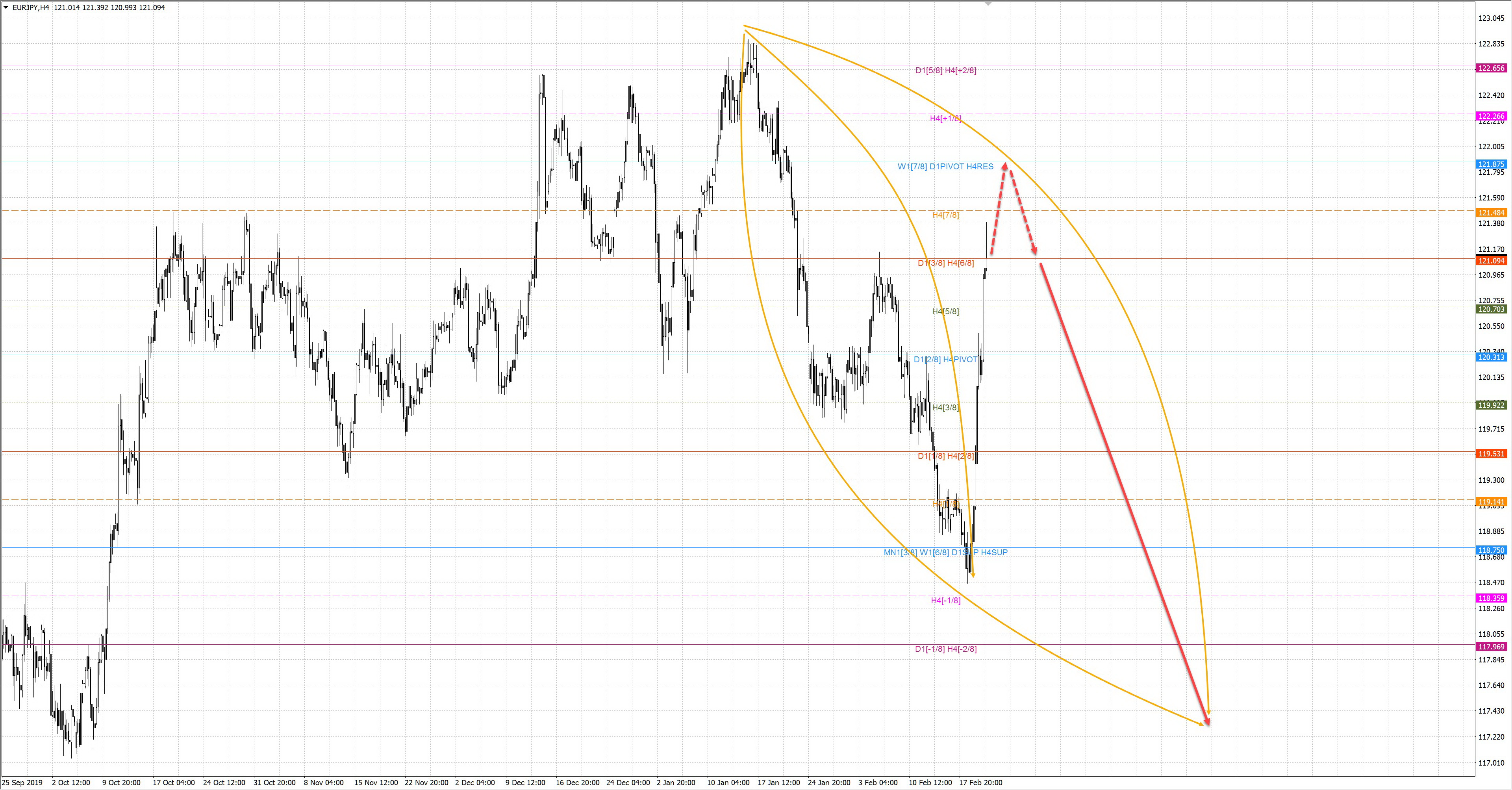The height and width of the screenshot is (790, 1512).
Task: Select the 121.875 blue price tag
Action: tap(1491, 164)
